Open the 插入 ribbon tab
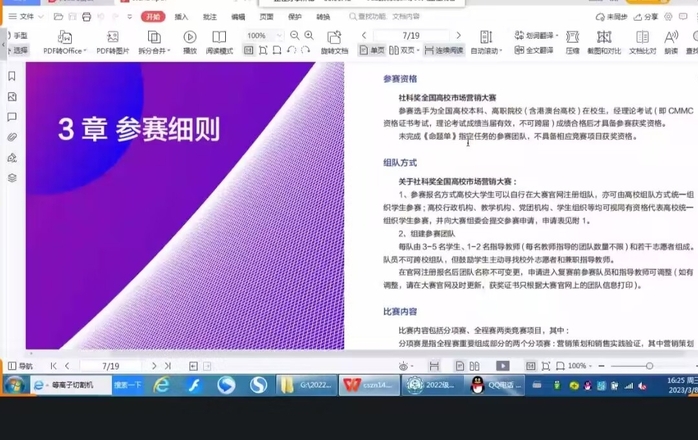 (x=181, y=17)
